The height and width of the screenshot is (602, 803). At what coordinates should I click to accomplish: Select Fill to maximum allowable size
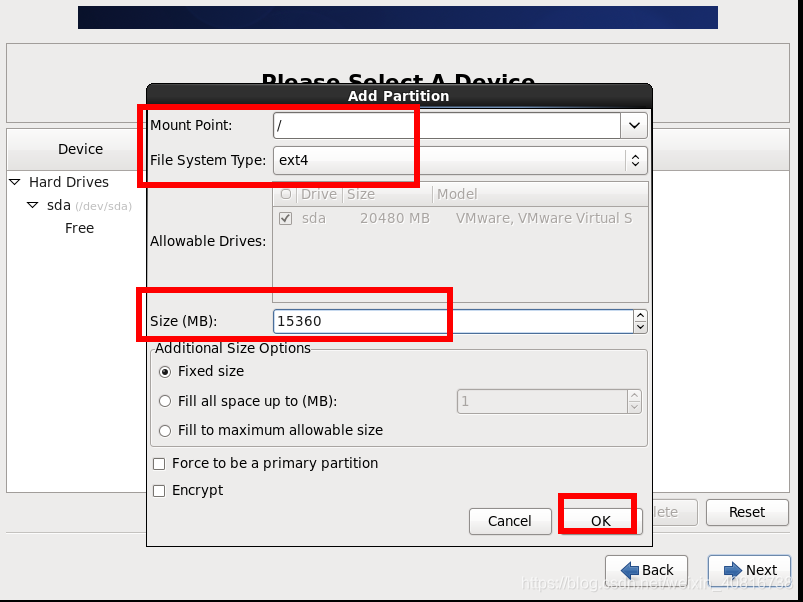165,431
